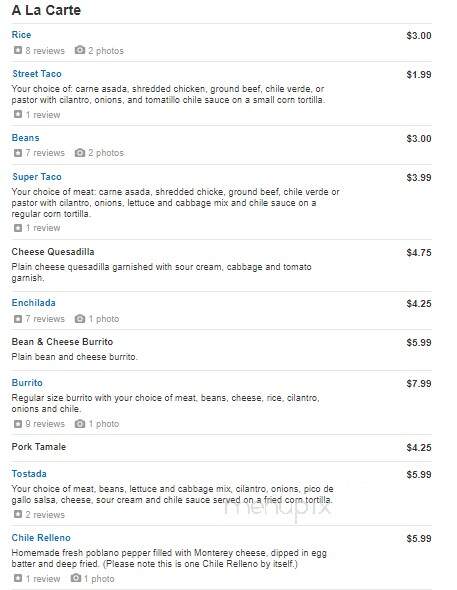View 2 photos for Beans

pos(106,153)
